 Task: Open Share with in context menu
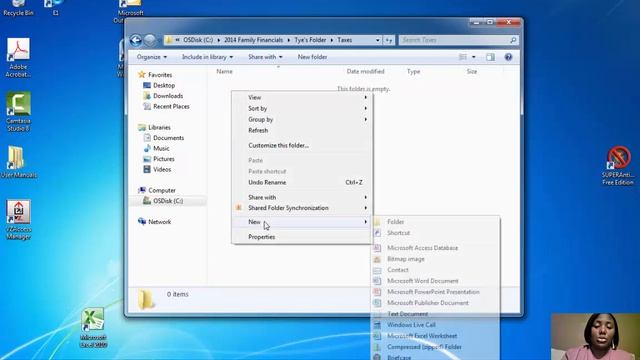pyautogui.click(x=302, y=197)
